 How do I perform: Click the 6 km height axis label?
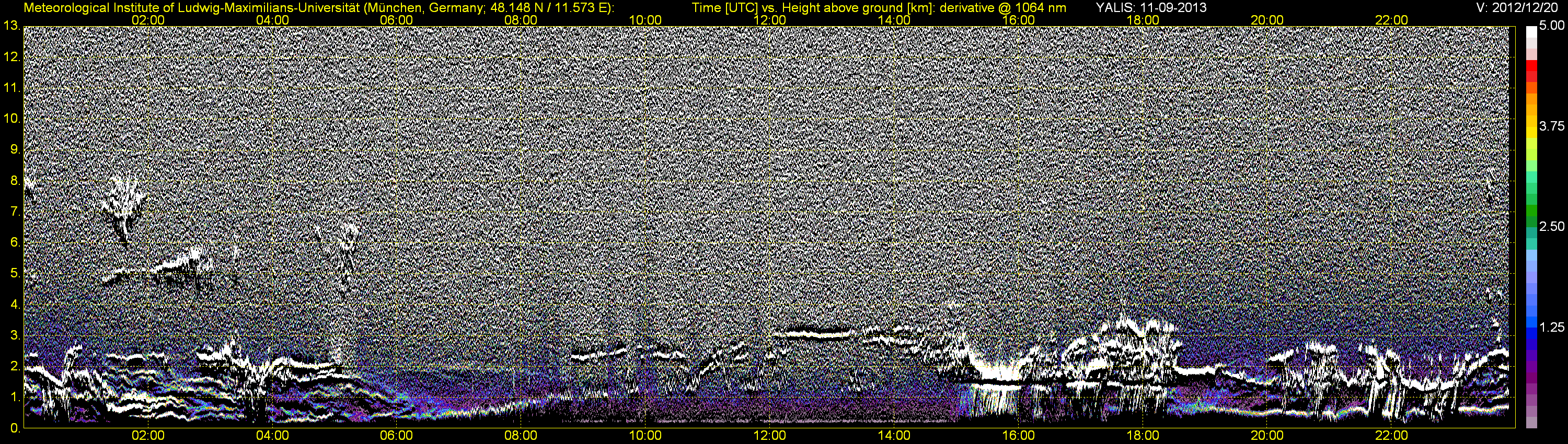click(x=15, y=243)
